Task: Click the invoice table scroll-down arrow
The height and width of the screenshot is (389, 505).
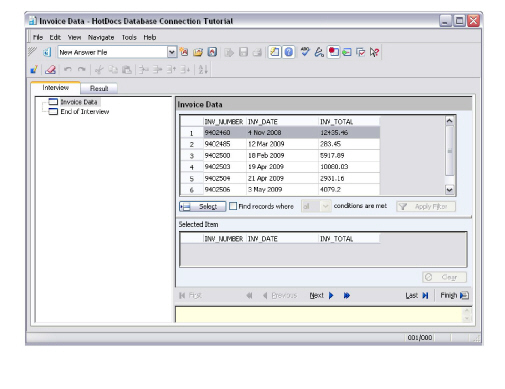Action: pyautogui.click(x=449, y=190)
